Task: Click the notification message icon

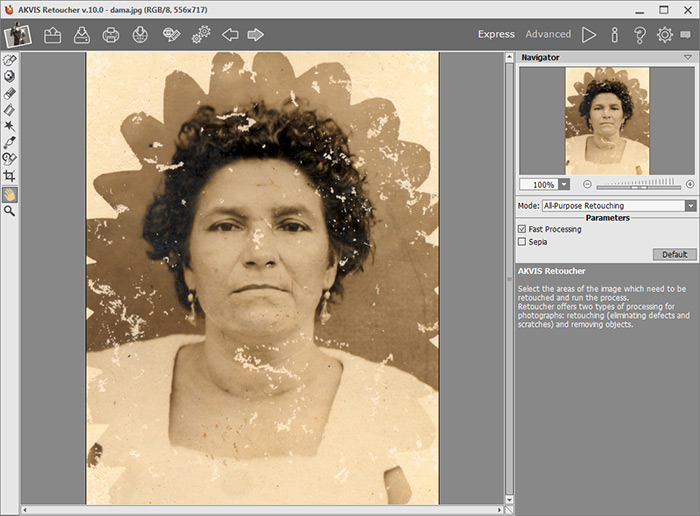Action: (685, 35)
